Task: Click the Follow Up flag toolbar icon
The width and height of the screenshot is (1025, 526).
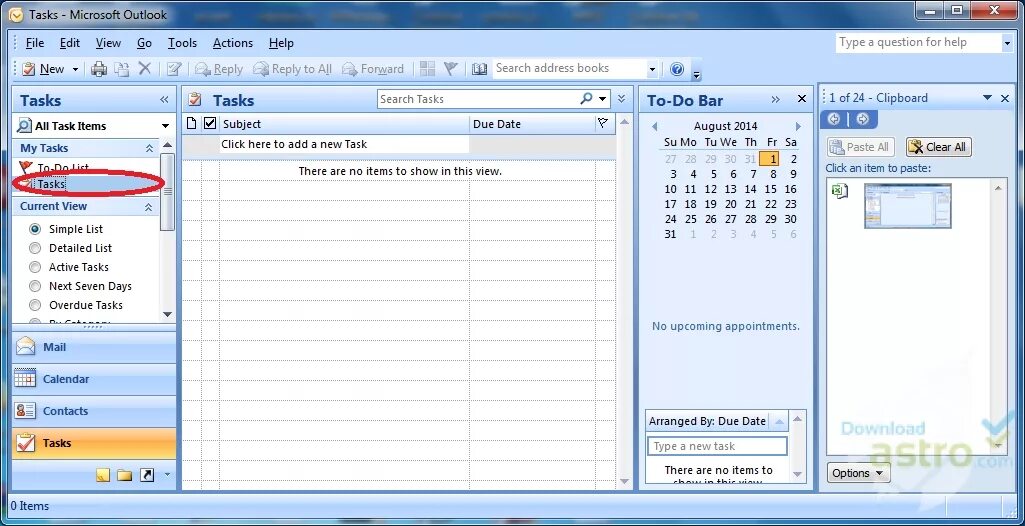Action: (x=450, y=69)
